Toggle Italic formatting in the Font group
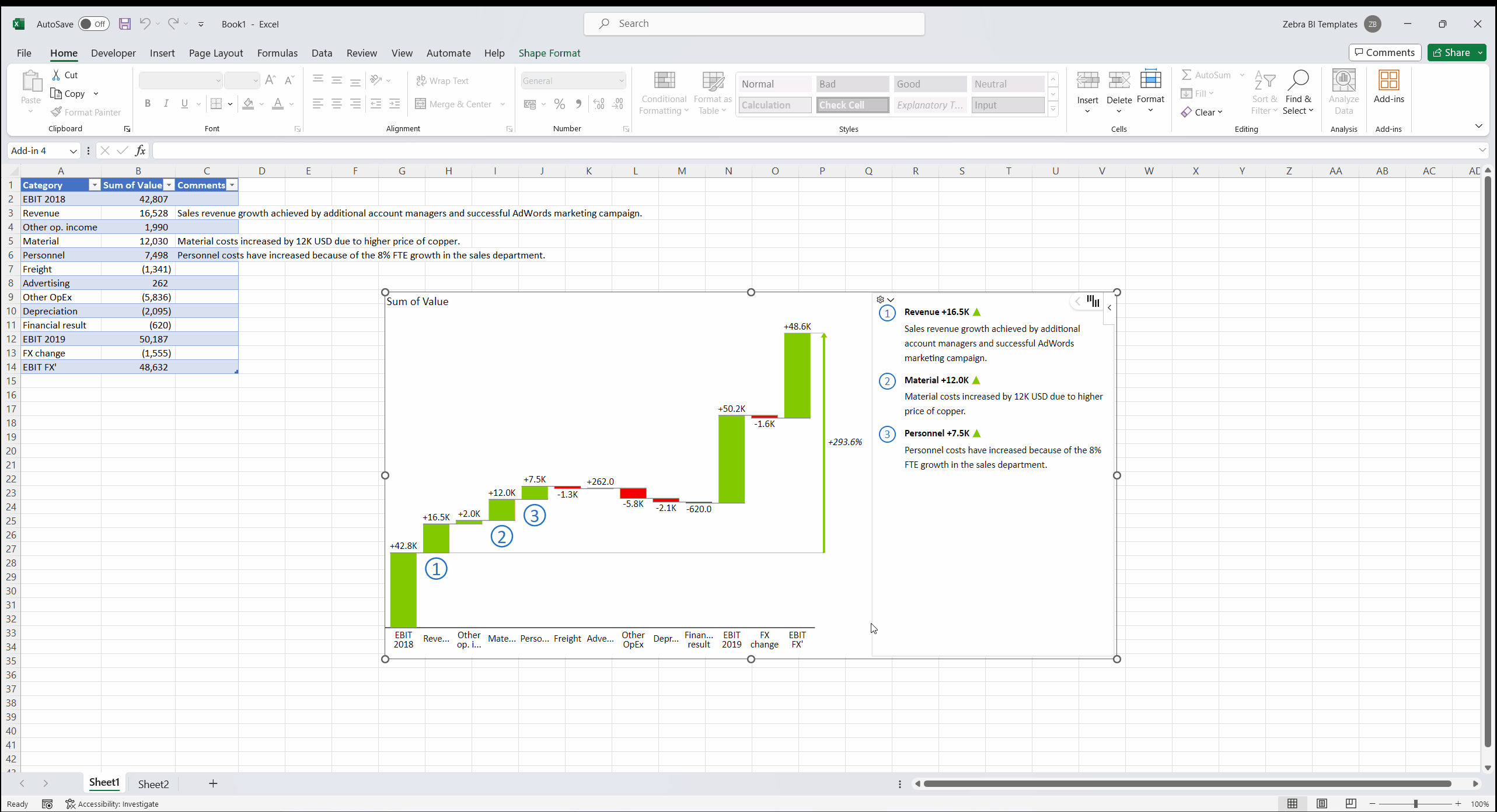Image resolution: width=1497 pixels, height=812 pixels. [x=166, y=103]
